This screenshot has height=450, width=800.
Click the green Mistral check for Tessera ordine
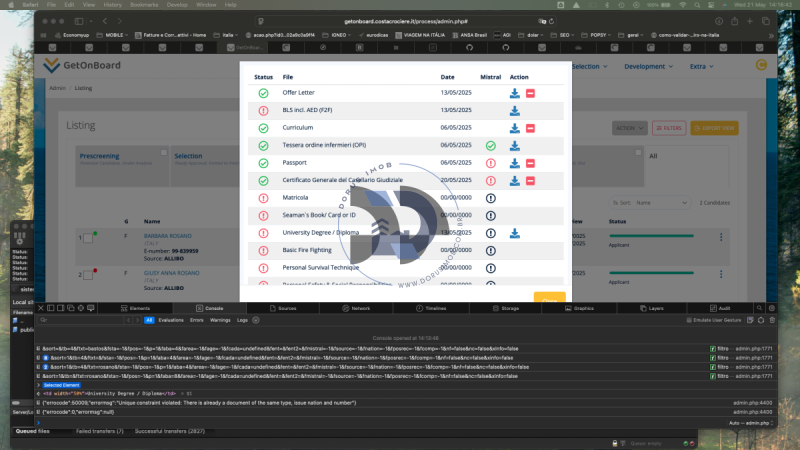490,145
